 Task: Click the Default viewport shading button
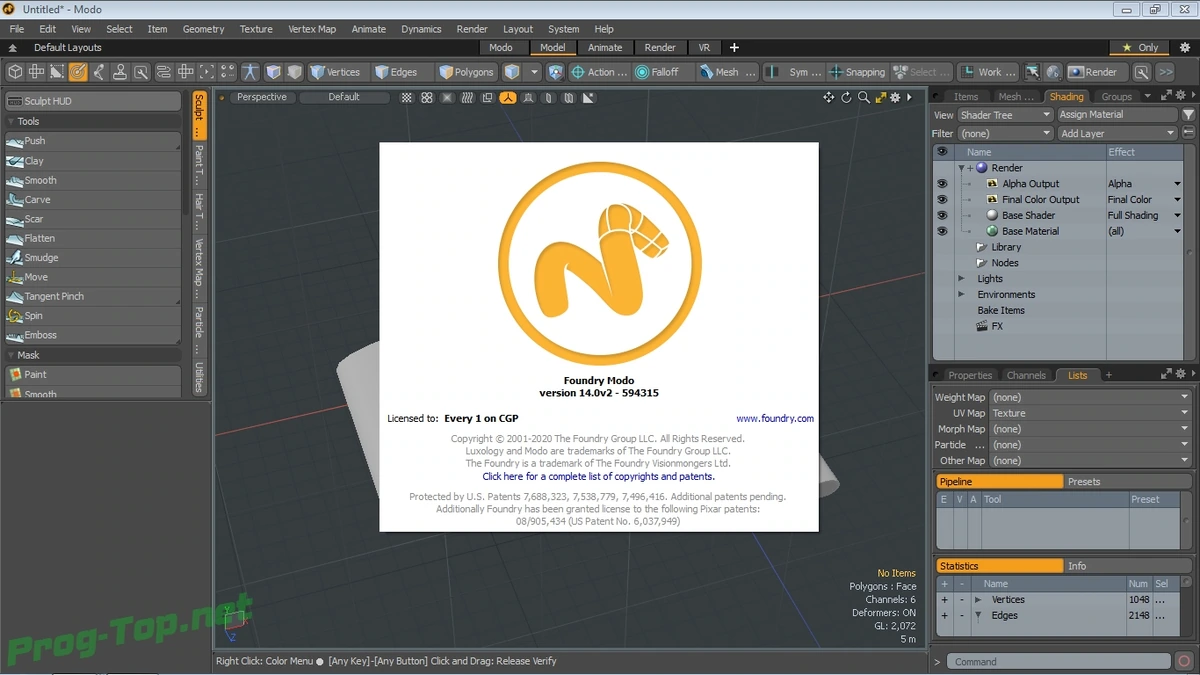344,97
